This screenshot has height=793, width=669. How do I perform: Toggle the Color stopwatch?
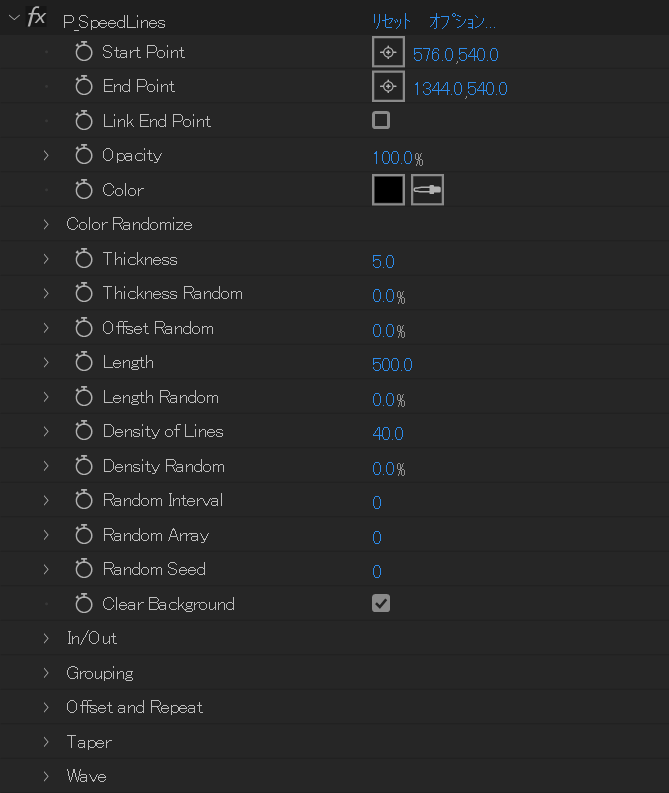tap(84, 190)
